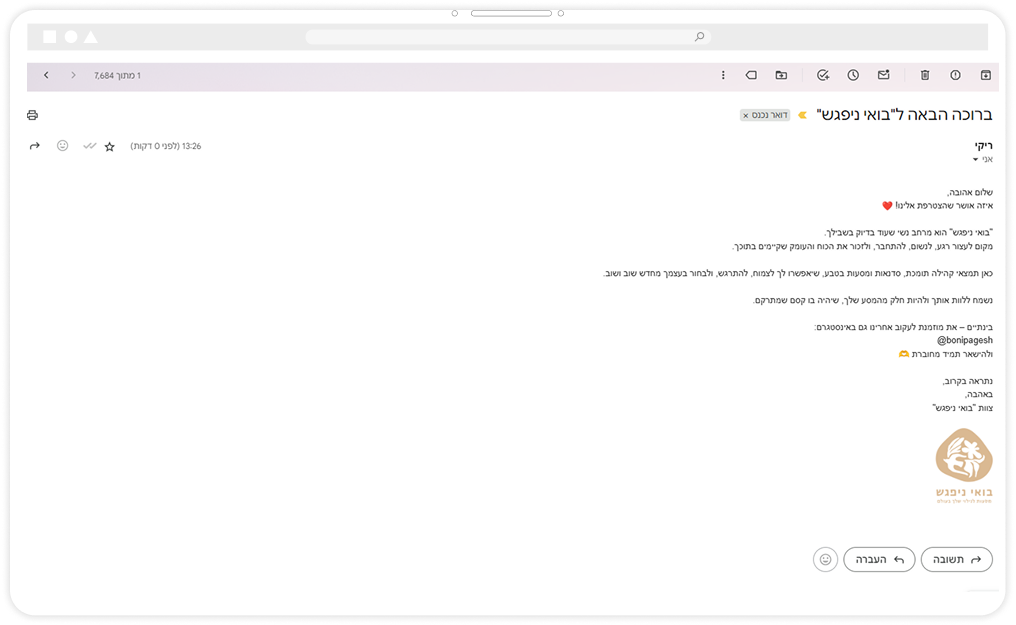Archive this email using the archive icon
This screenshot has height=625, width=1016.
coord(985,75)
